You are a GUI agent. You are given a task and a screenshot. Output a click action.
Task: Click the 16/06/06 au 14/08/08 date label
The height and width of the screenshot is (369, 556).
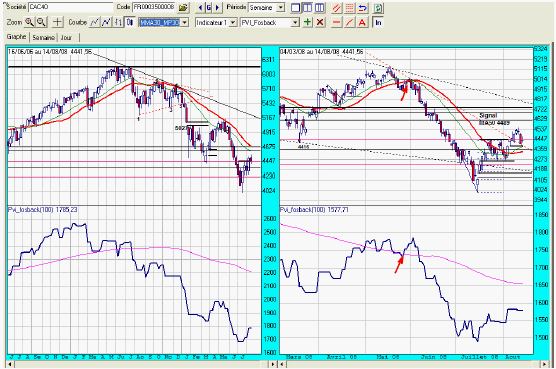click(x=50, y=52)
